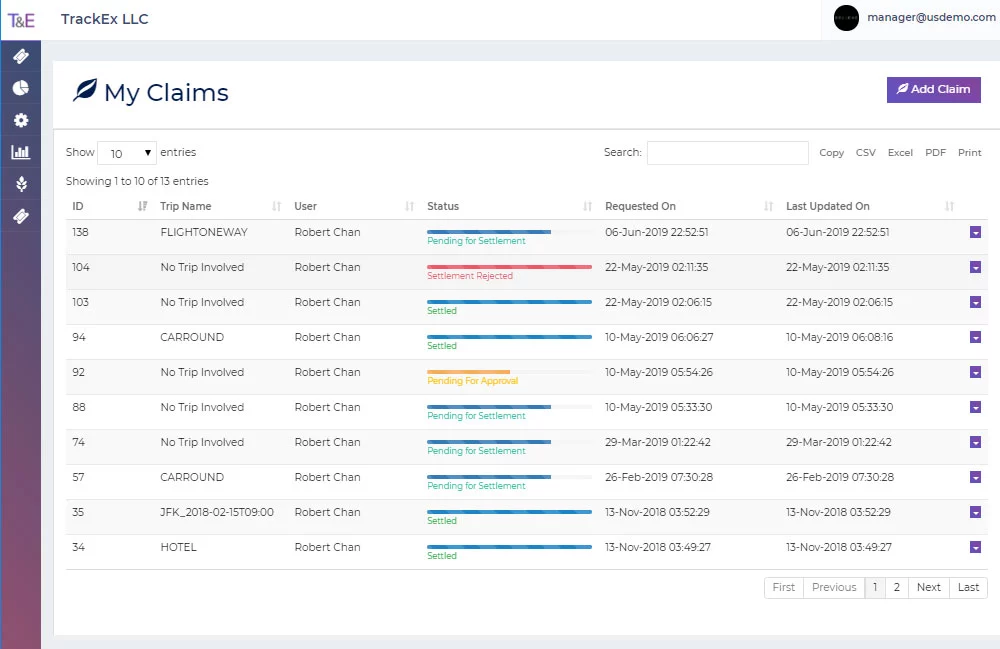Image resolution: width=1000 pixels, height=649 pixels.
Task: Click the JFK_2018-02-15T09:00 trip name
Action: pyautogui.click(x=217, y=512)
